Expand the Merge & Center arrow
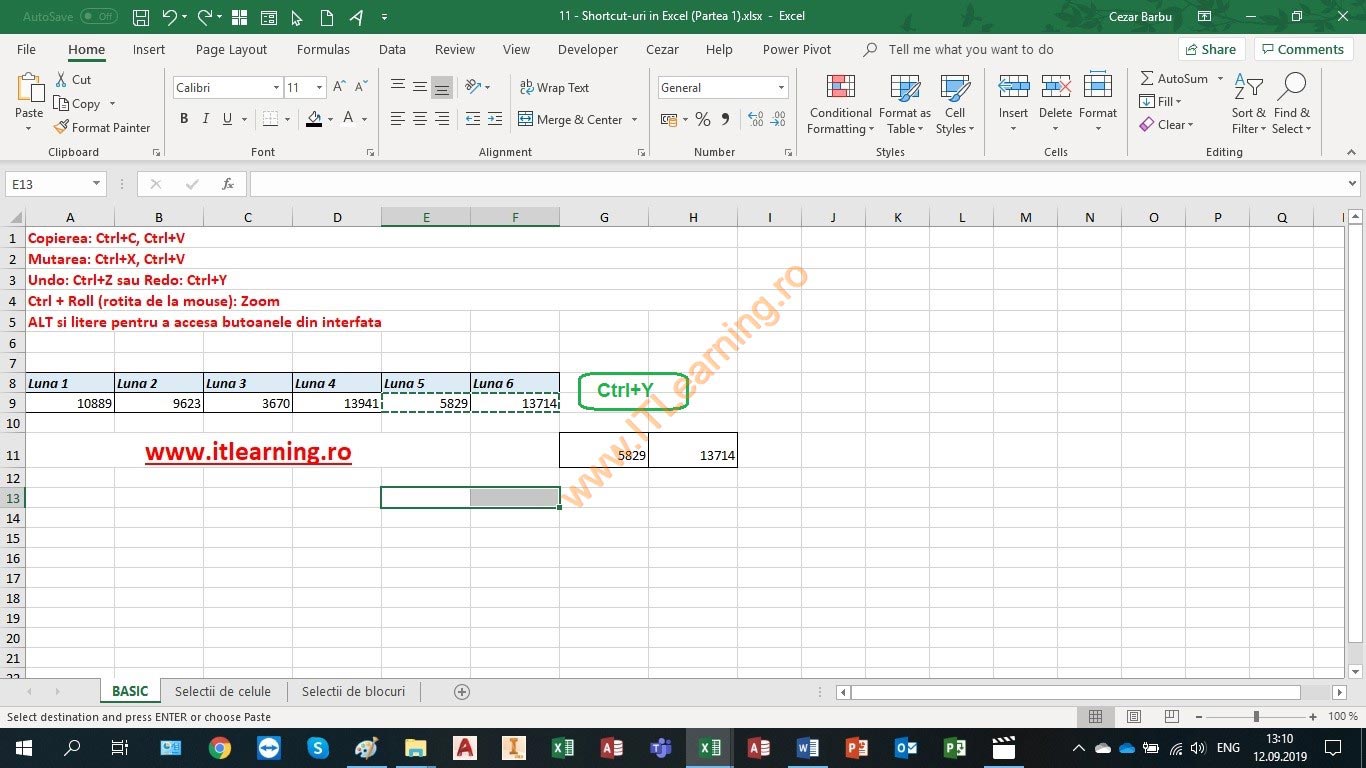 pos(634,120)
